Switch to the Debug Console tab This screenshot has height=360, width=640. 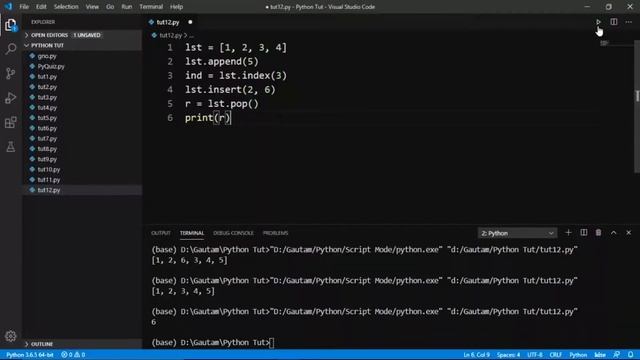click(x=233, y=233)
